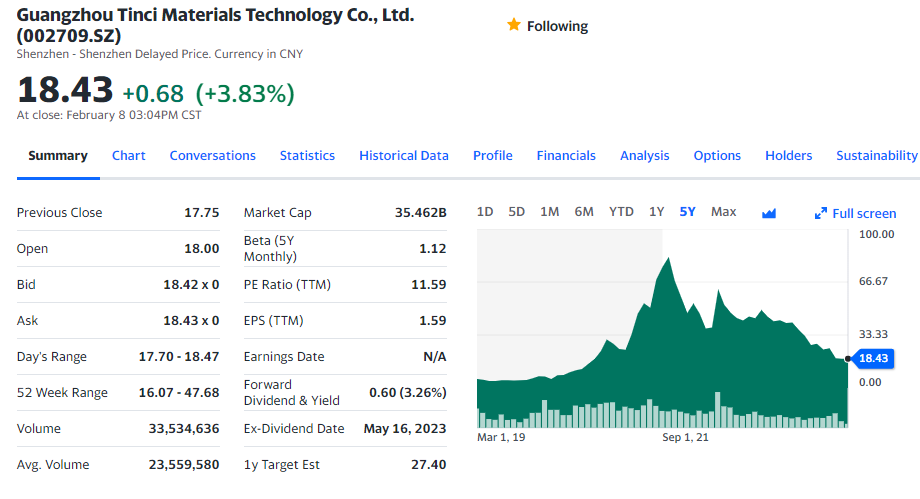Viewport: 920px width, 499px height.
Task: Open the Options tab
Action: (x=717, y=156)
